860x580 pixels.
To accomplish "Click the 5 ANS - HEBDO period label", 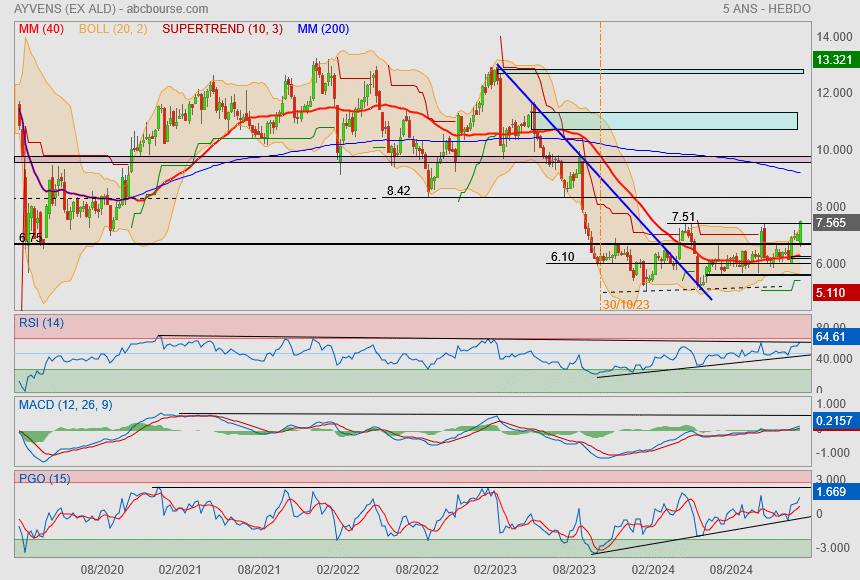I will (766, 9).
